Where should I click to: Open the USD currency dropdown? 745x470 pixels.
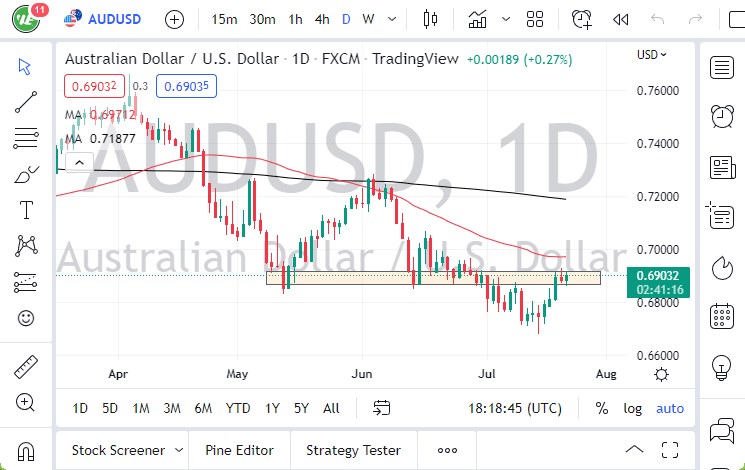(x=652, y=55)
